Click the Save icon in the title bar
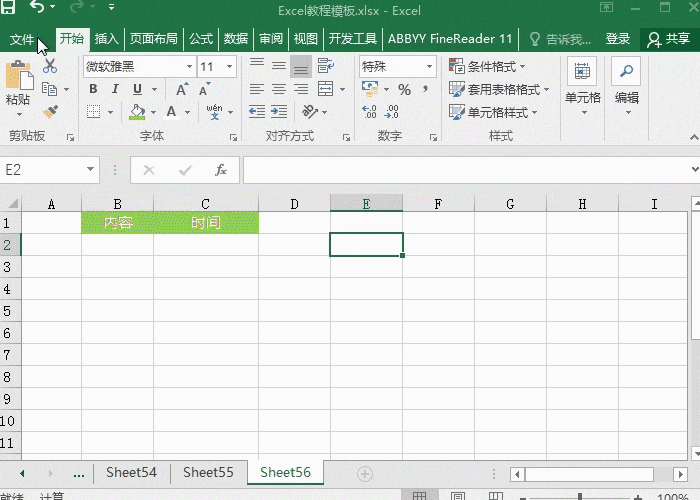The image size is (700, 500). [8, 6]
